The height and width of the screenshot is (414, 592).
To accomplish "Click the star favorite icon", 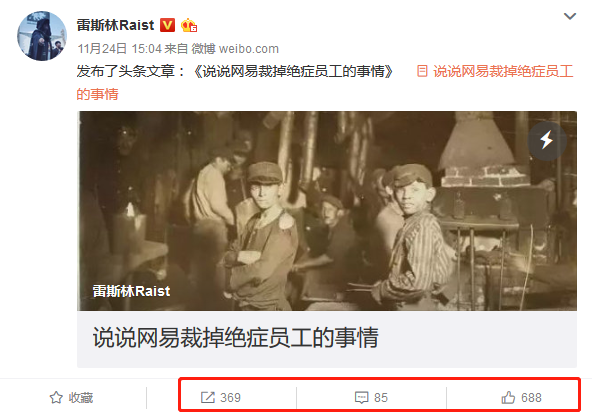I will 56,397.
